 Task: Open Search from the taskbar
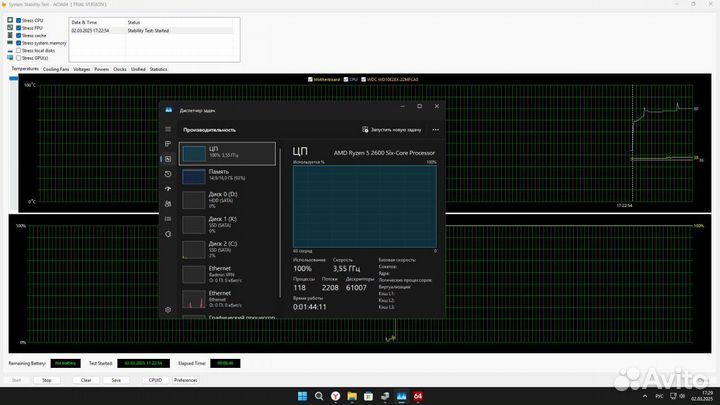(319, 396)
